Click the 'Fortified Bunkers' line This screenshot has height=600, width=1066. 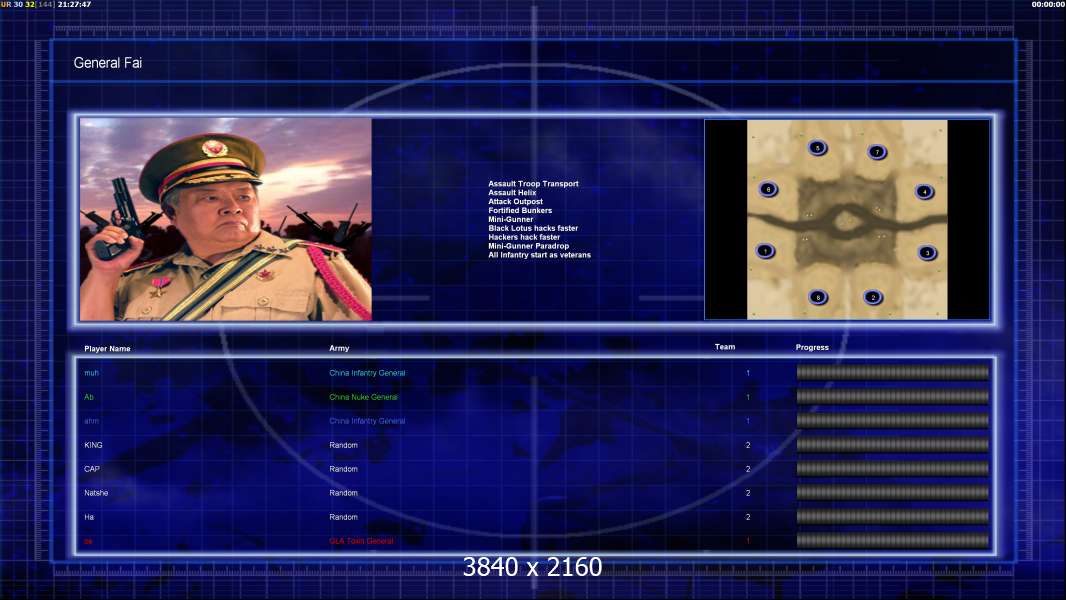[x=520, y=210]
